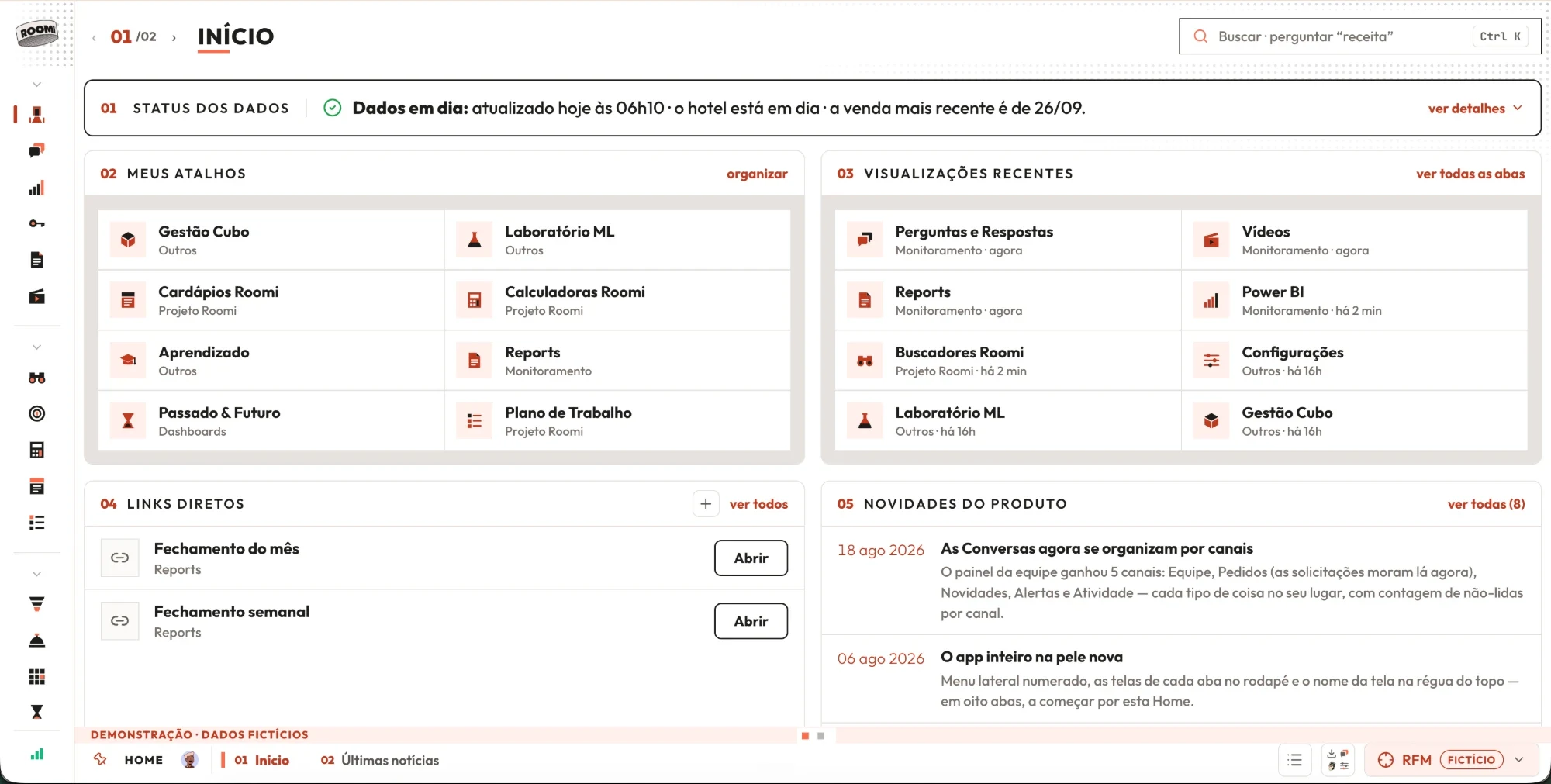This screenshot has width=1551, height=784.
Task: Click the hourglass icon in the sidebar
Action: click(x=36, y=712)
